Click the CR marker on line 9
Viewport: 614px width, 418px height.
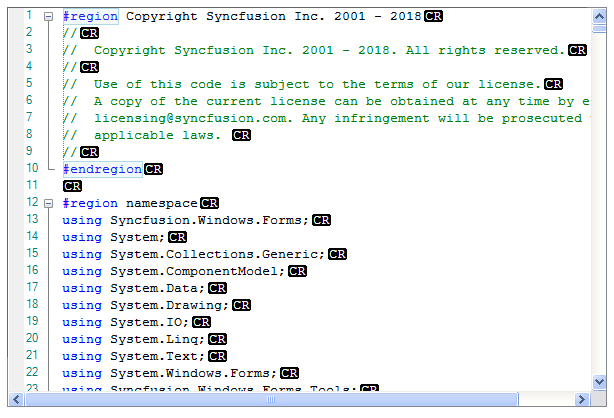click(x=89, y=152)
